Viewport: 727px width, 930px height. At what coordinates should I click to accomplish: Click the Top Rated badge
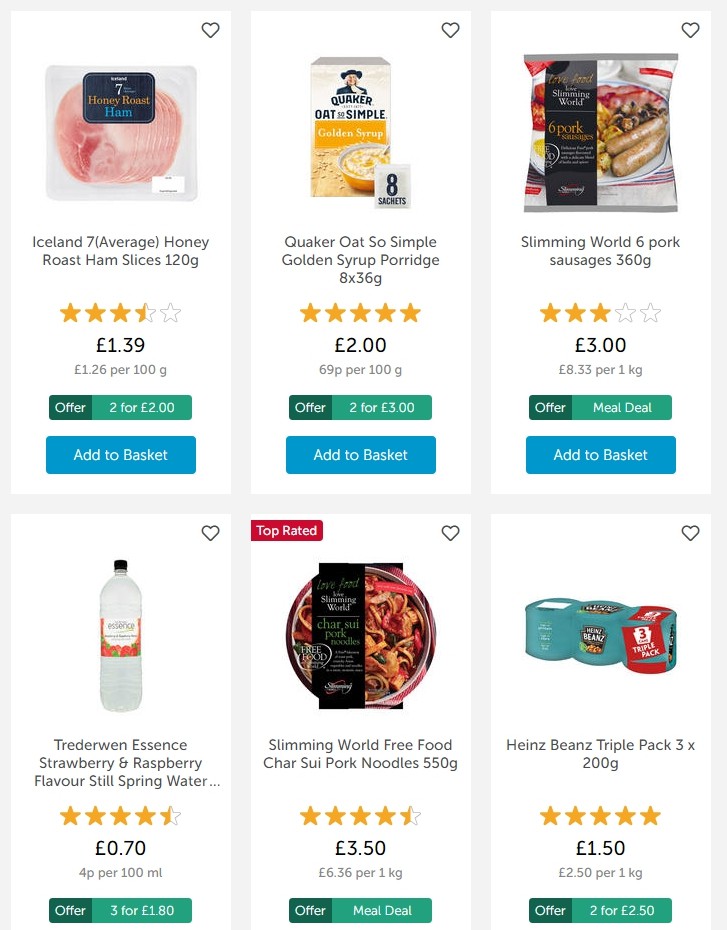pos(287,531)
